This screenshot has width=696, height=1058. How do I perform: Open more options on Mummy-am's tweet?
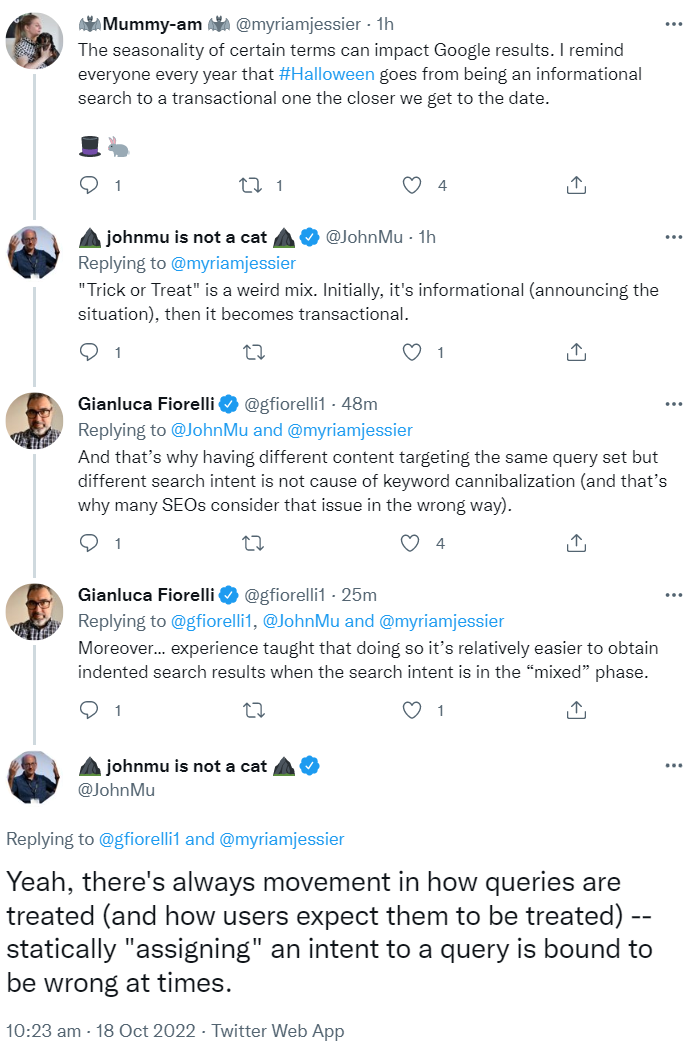(673, 24)
